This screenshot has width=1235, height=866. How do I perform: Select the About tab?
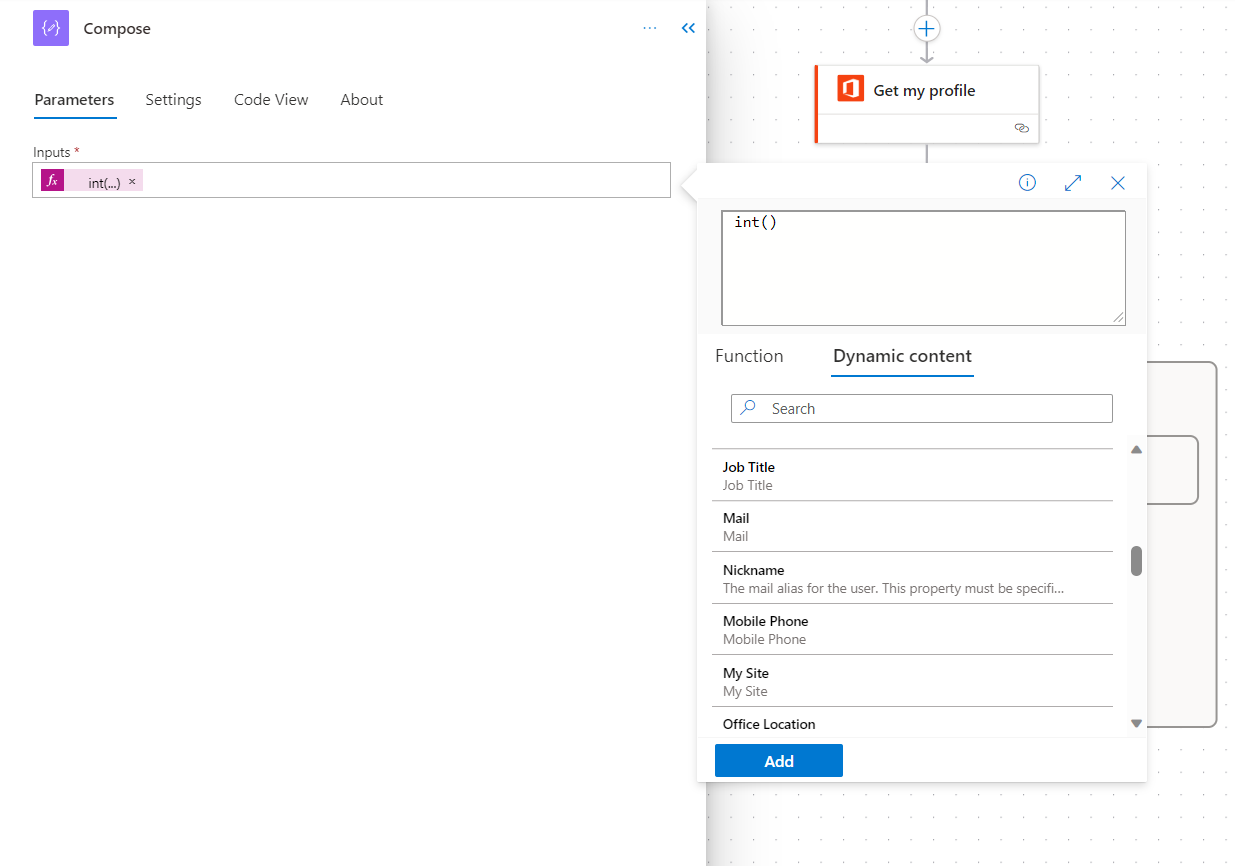(361, 100)
